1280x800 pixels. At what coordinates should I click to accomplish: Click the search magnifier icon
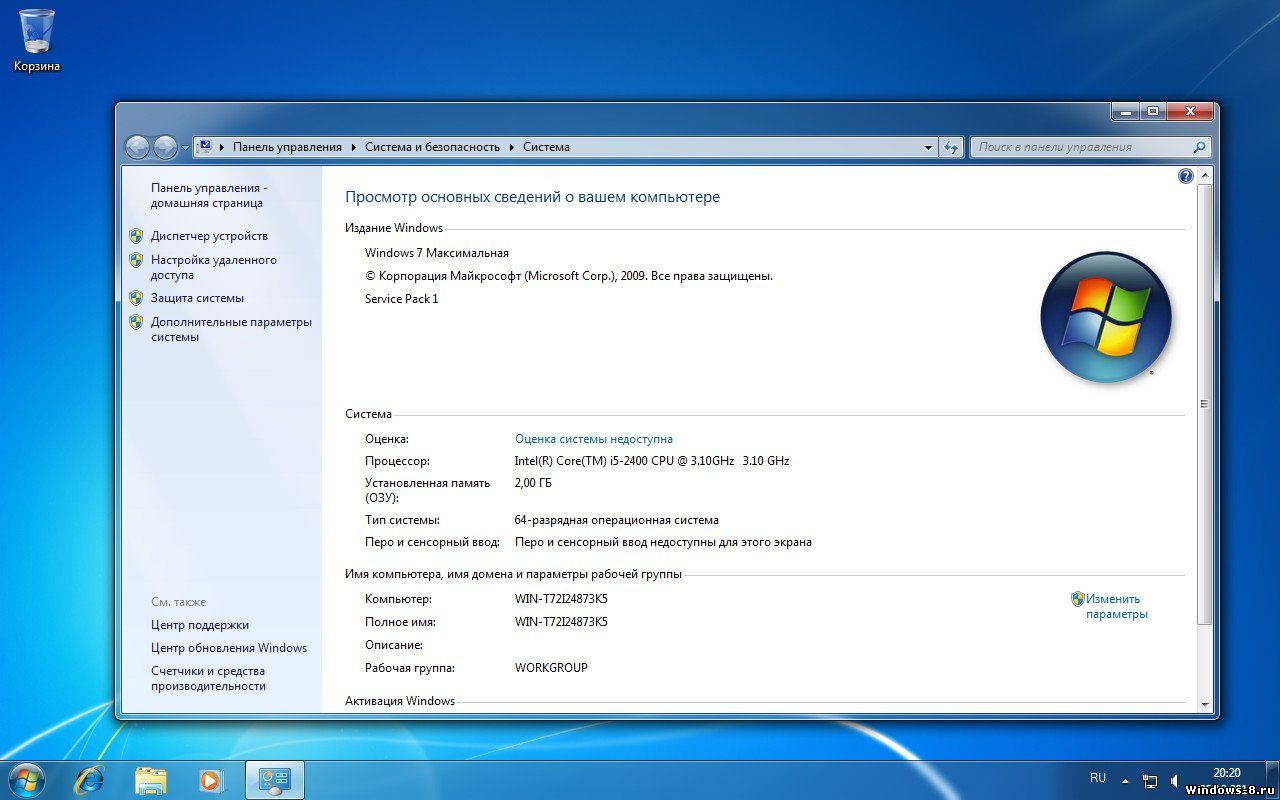point(1200,147)
